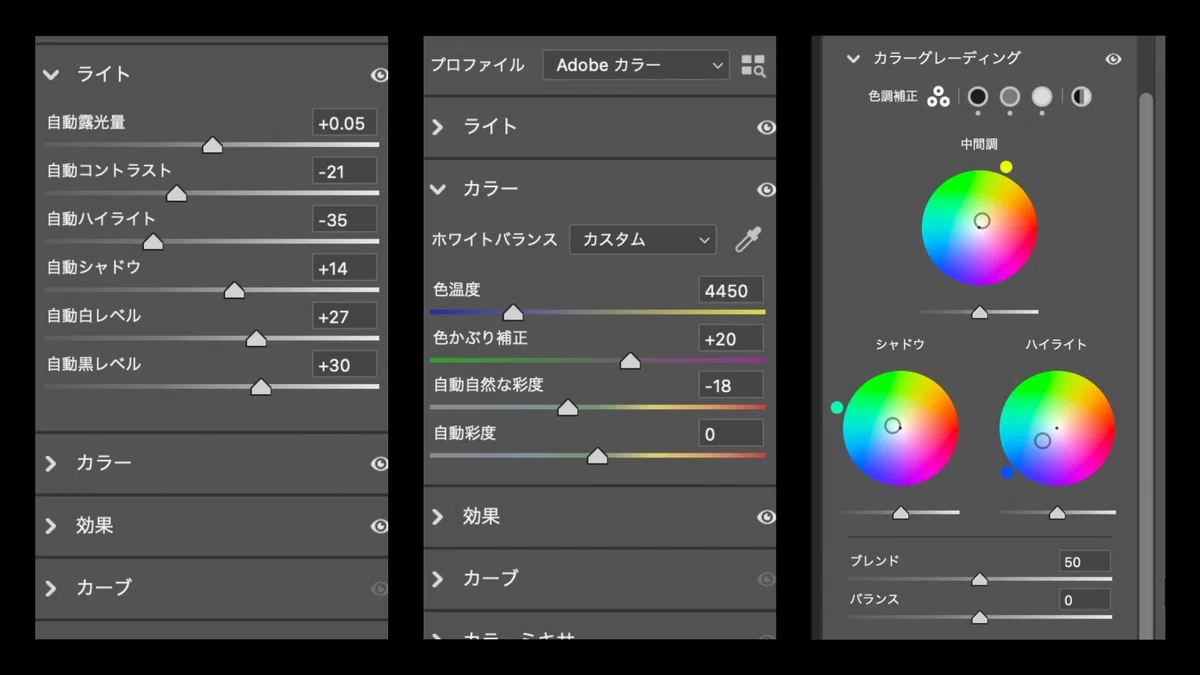Click the 色温度 value field 4450
The image size is (1200, 675).
tap(731, 291)
